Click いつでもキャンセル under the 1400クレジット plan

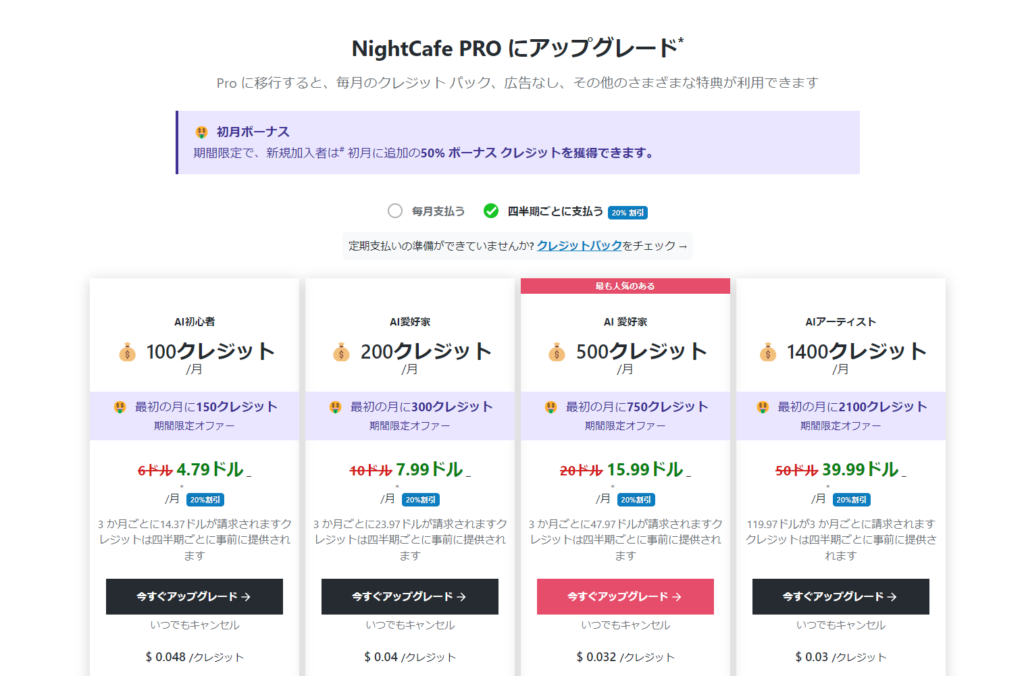840,625
